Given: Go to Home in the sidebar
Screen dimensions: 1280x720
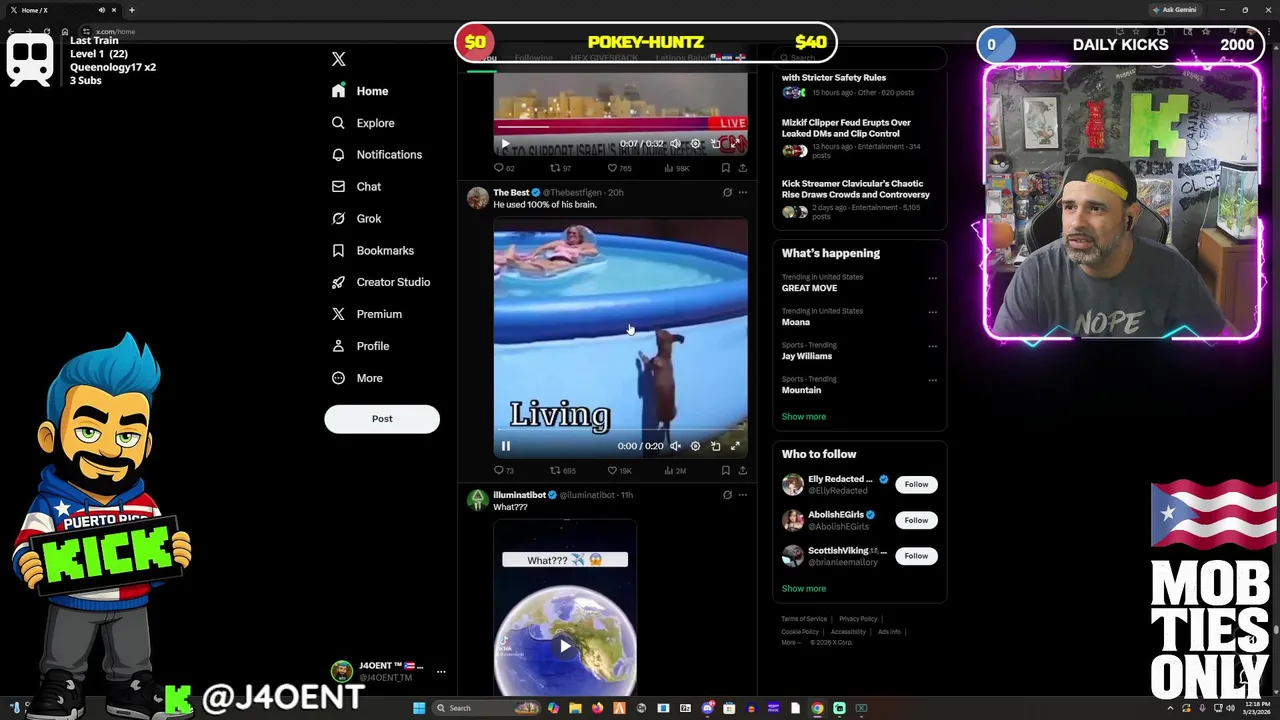Looking at the screenshot, I should click(360, 91).
